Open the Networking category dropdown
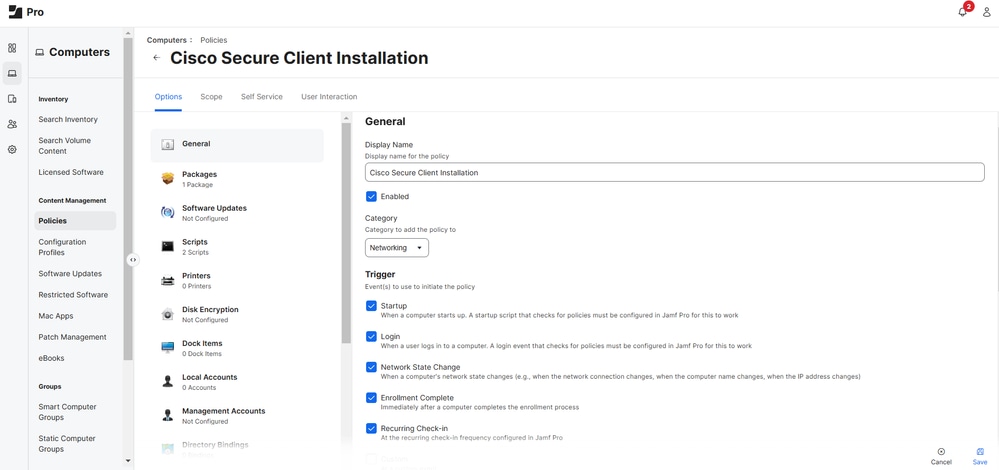The image size is (999, 470). (x=396, y=248)
